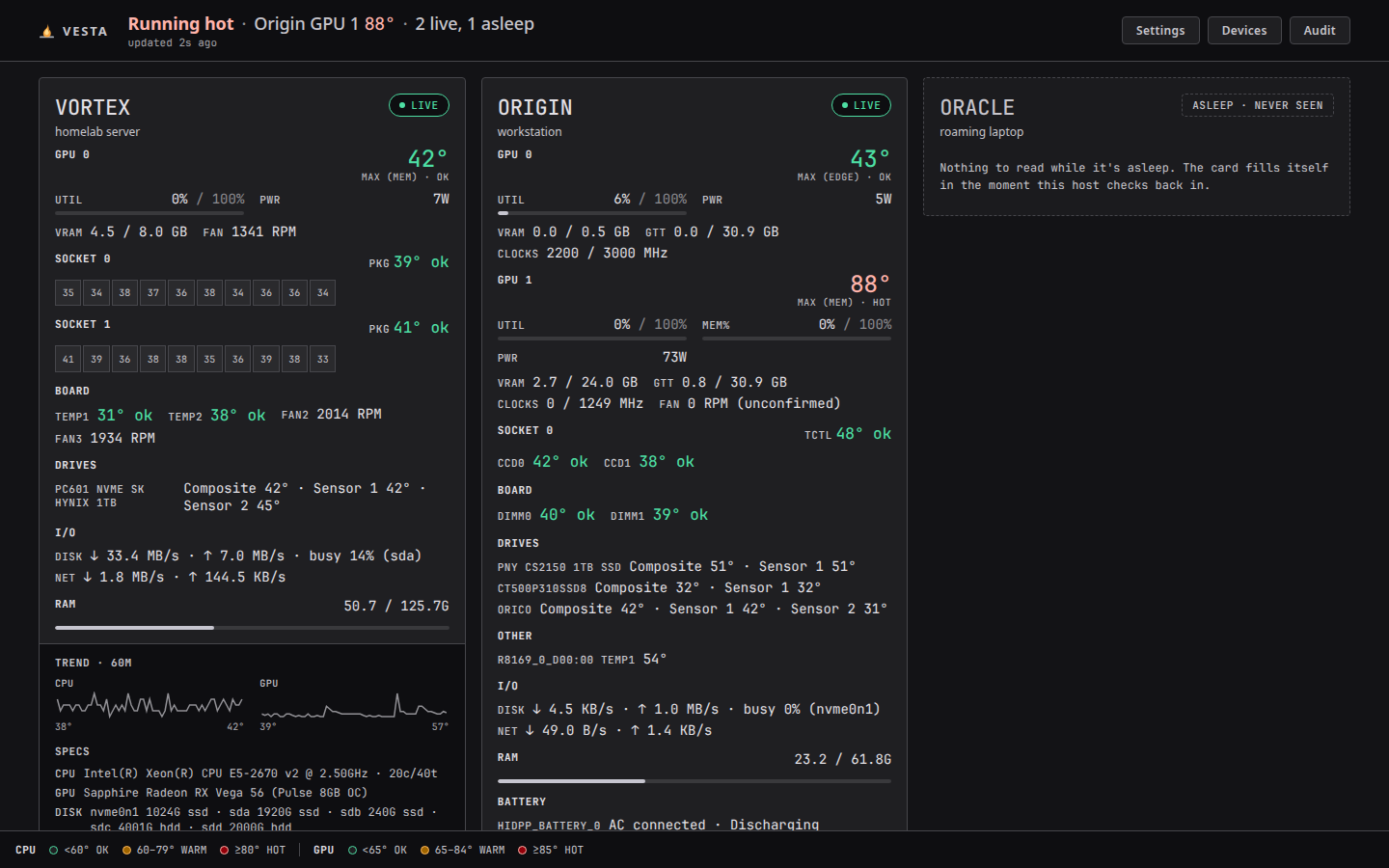Click the Origin GPU 1 MEM% bar
The height and width of the screenshot is (868, 1389).
797,338
